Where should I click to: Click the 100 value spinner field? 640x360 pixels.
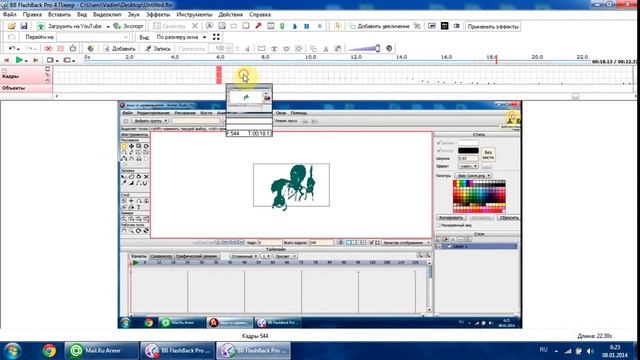click(x=221, y=49)
